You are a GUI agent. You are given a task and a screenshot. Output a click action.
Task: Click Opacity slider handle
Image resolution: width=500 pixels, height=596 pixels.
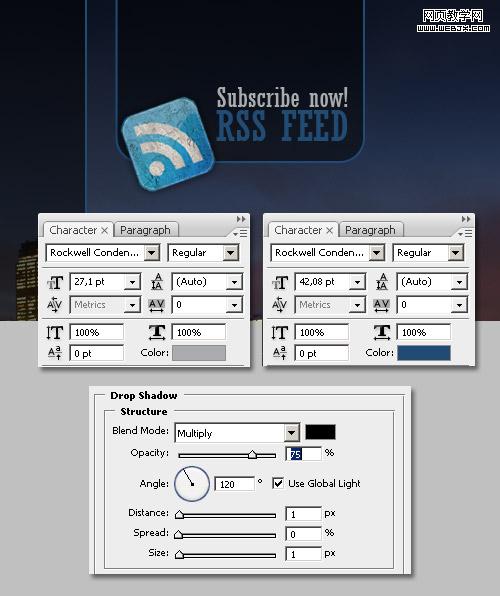point(252,455)
